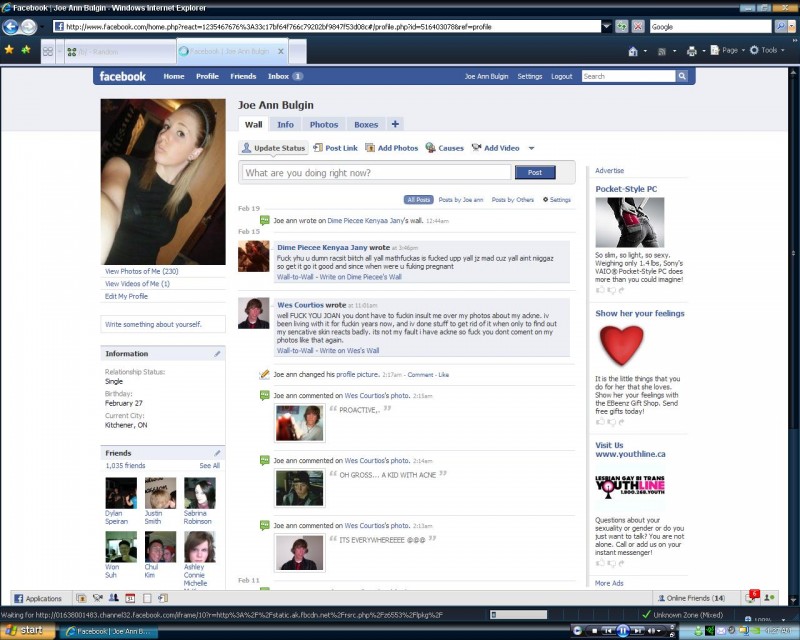Screen dimensions: 800x640
Task: Expand the Google search provider dropdown
Action: (x=792, y=27)
